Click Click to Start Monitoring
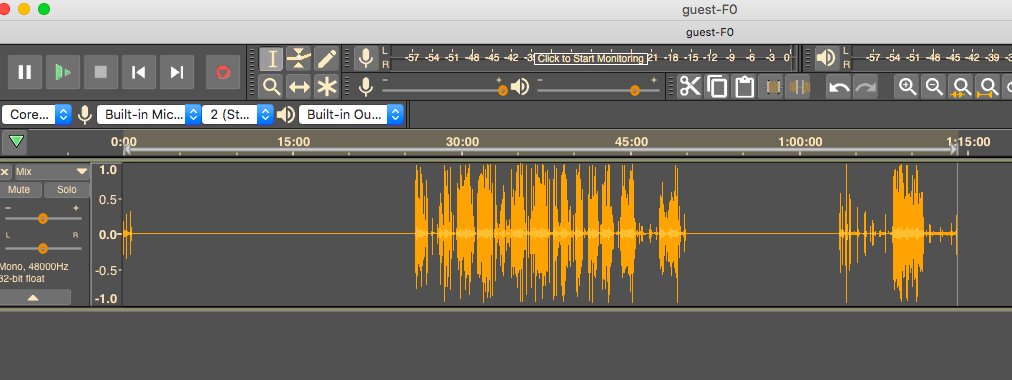The width and height of the screenshot is (1012, 380). (591, 59)
